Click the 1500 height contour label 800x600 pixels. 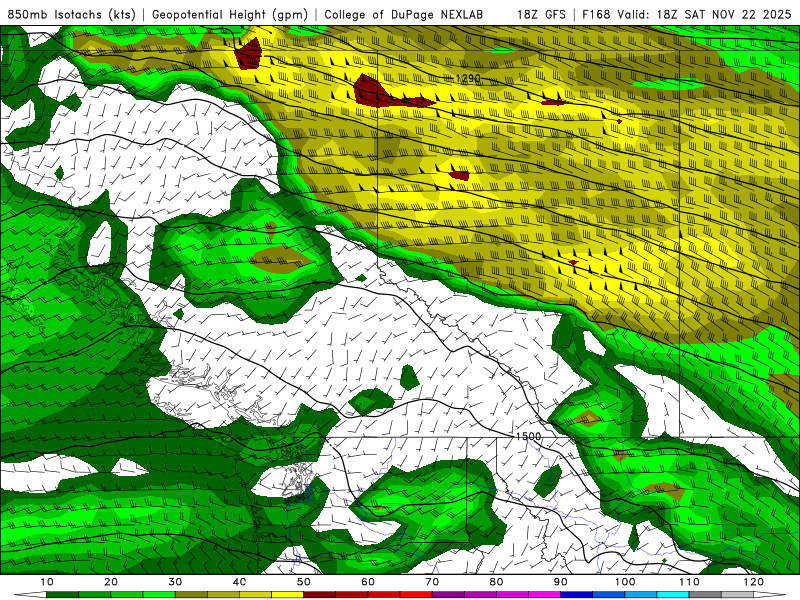coord(528,437)
